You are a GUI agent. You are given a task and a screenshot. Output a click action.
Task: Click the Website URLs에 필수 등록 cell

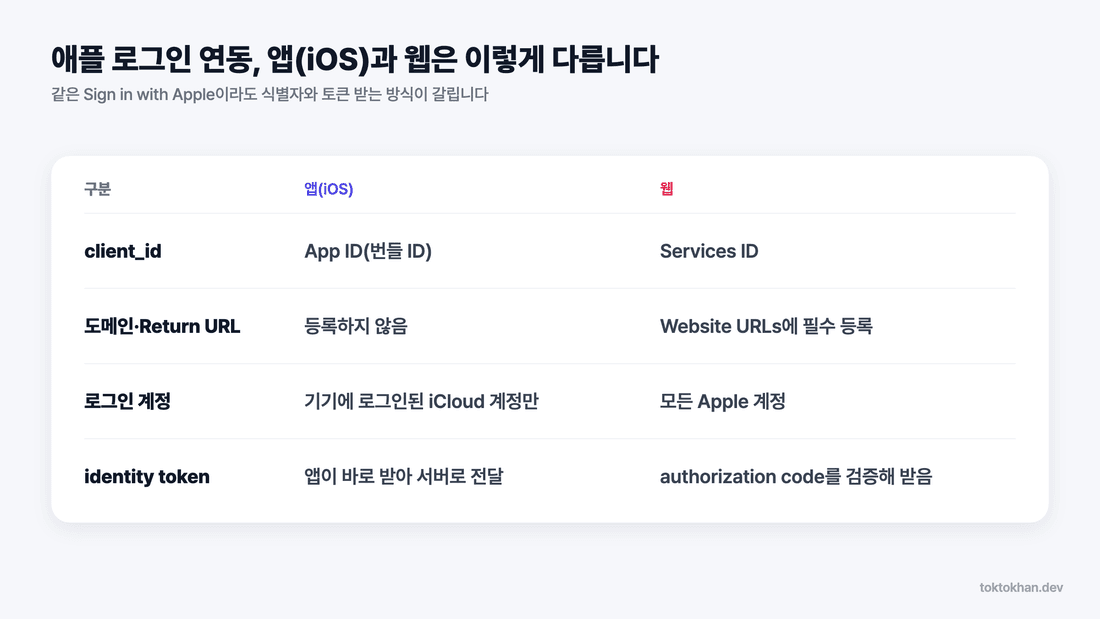(766, 326)
